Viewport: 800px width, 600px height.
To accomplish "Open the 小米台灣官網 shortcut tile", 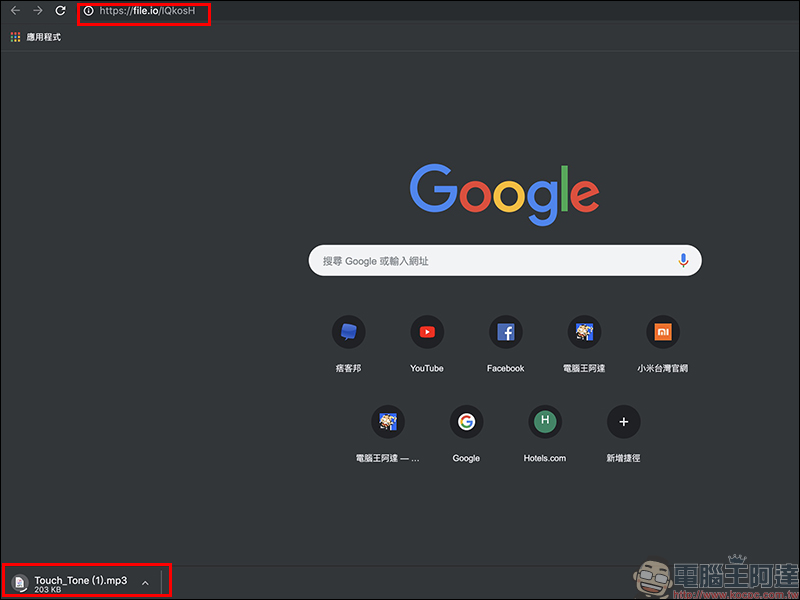I will (663, 344).
